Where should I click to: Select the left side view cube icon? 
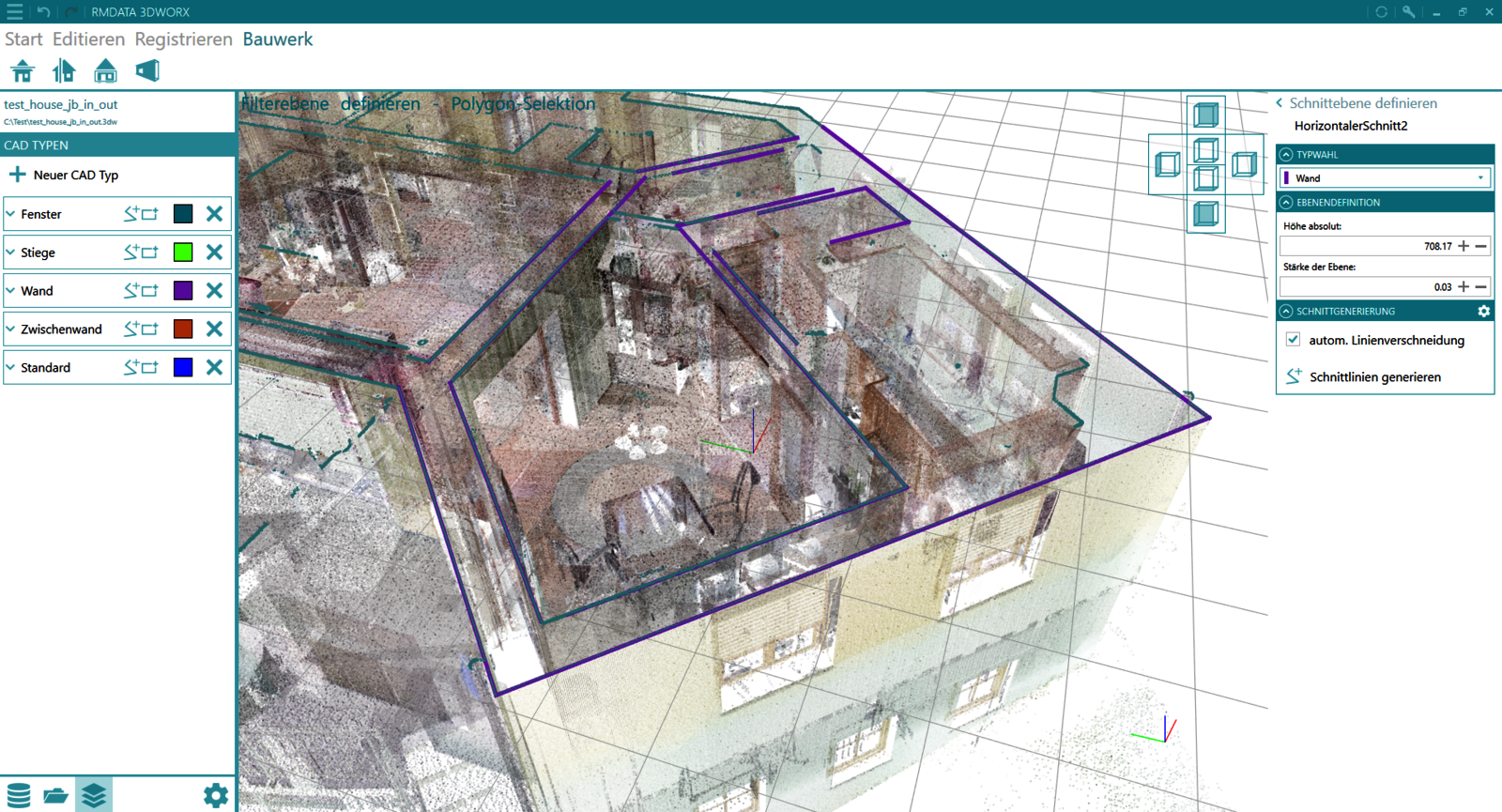pos(1167,164)
